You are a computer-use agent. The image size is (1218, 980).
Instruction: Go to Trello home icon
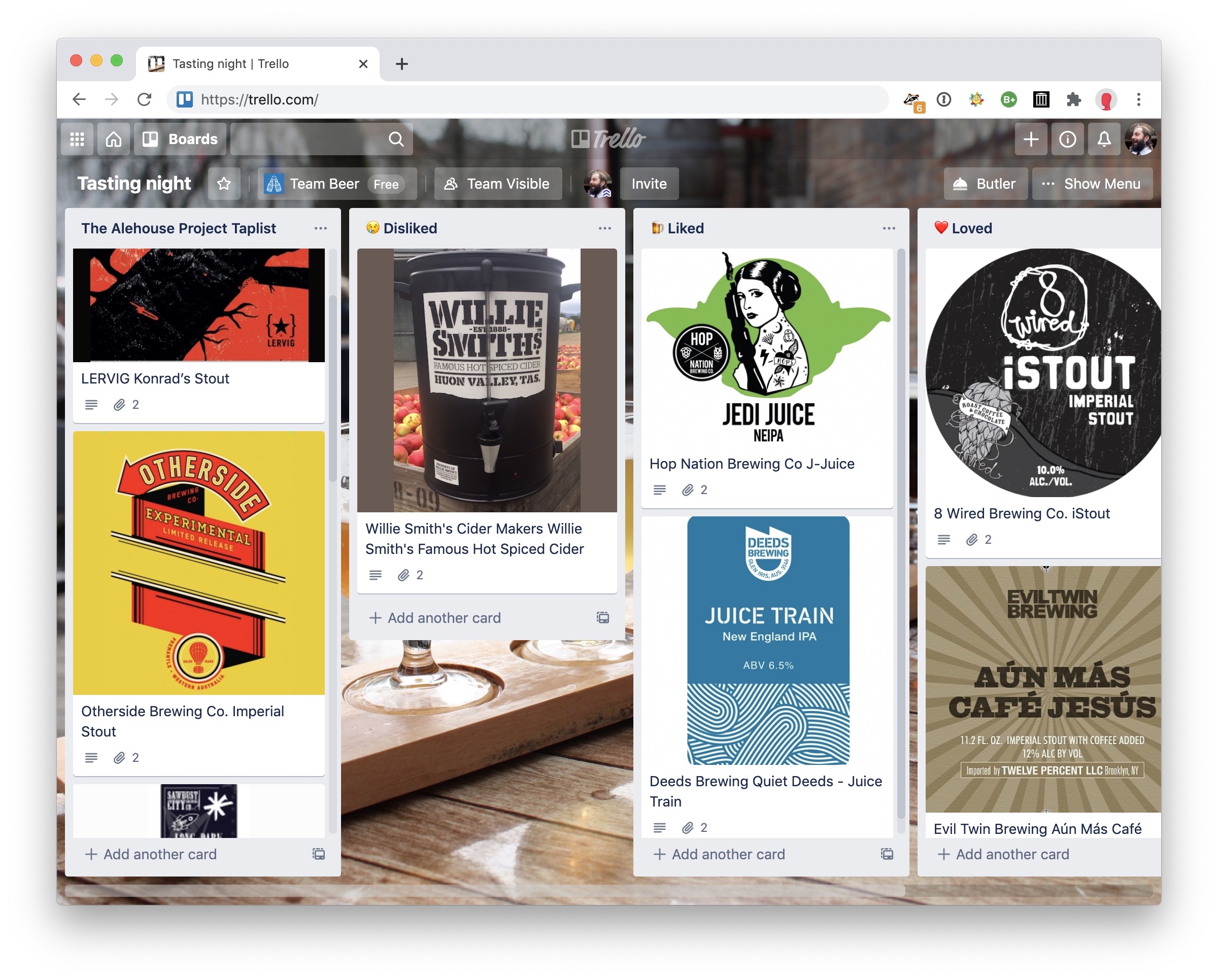click(x=114, y=139)
